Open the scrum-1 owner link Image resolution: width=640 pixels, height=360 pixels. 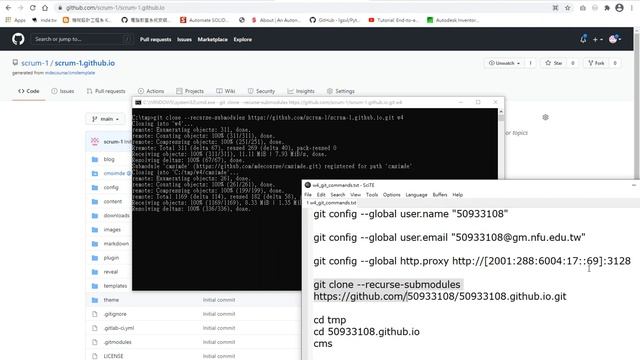[35, 63]
